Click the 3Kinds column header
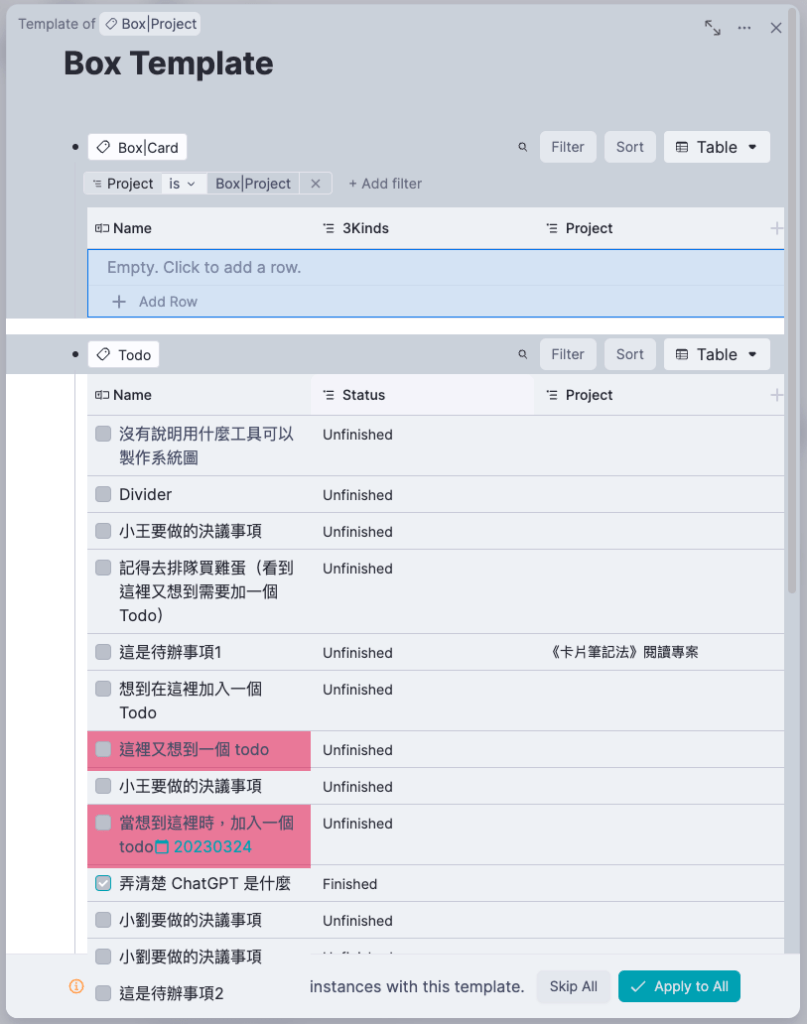Viewport: 807px width, 1024px height. (x=365, y=228)
